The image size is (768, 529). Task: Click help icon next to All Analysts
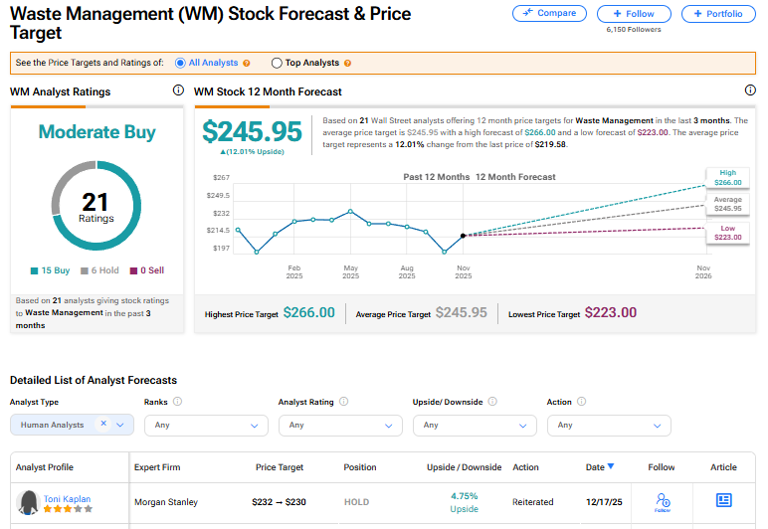246,63
